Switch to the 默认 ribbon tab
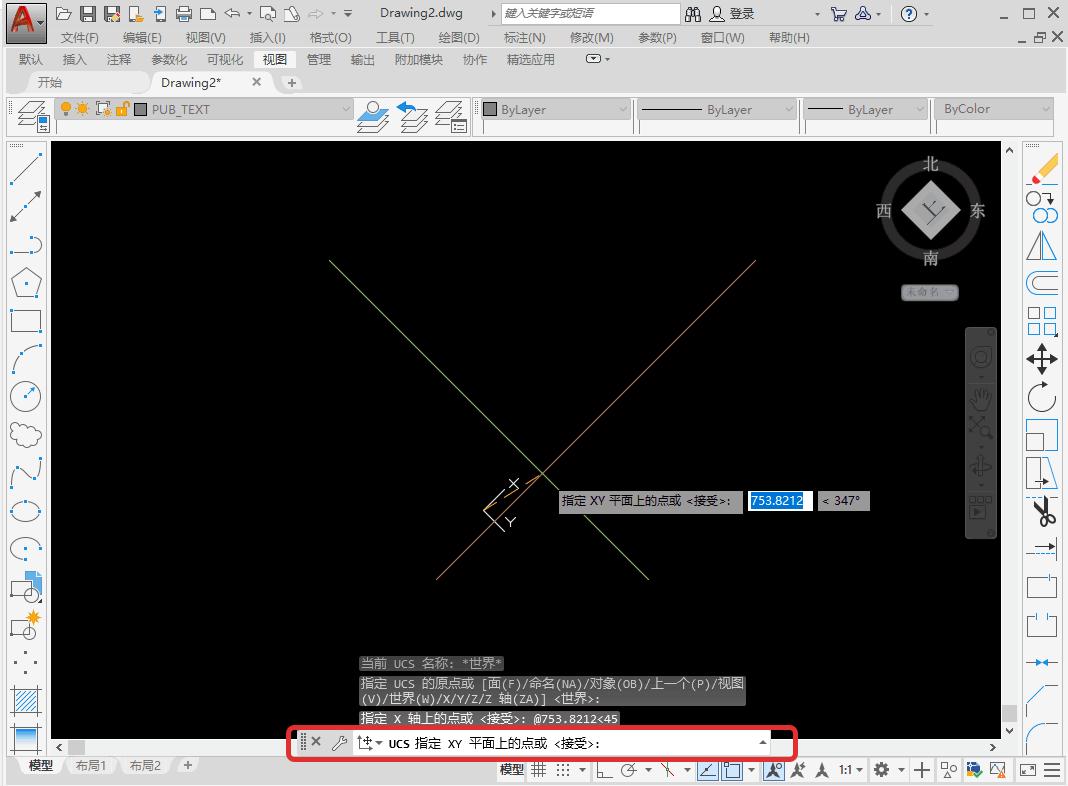1068x786 pixels. coord(31,59)
